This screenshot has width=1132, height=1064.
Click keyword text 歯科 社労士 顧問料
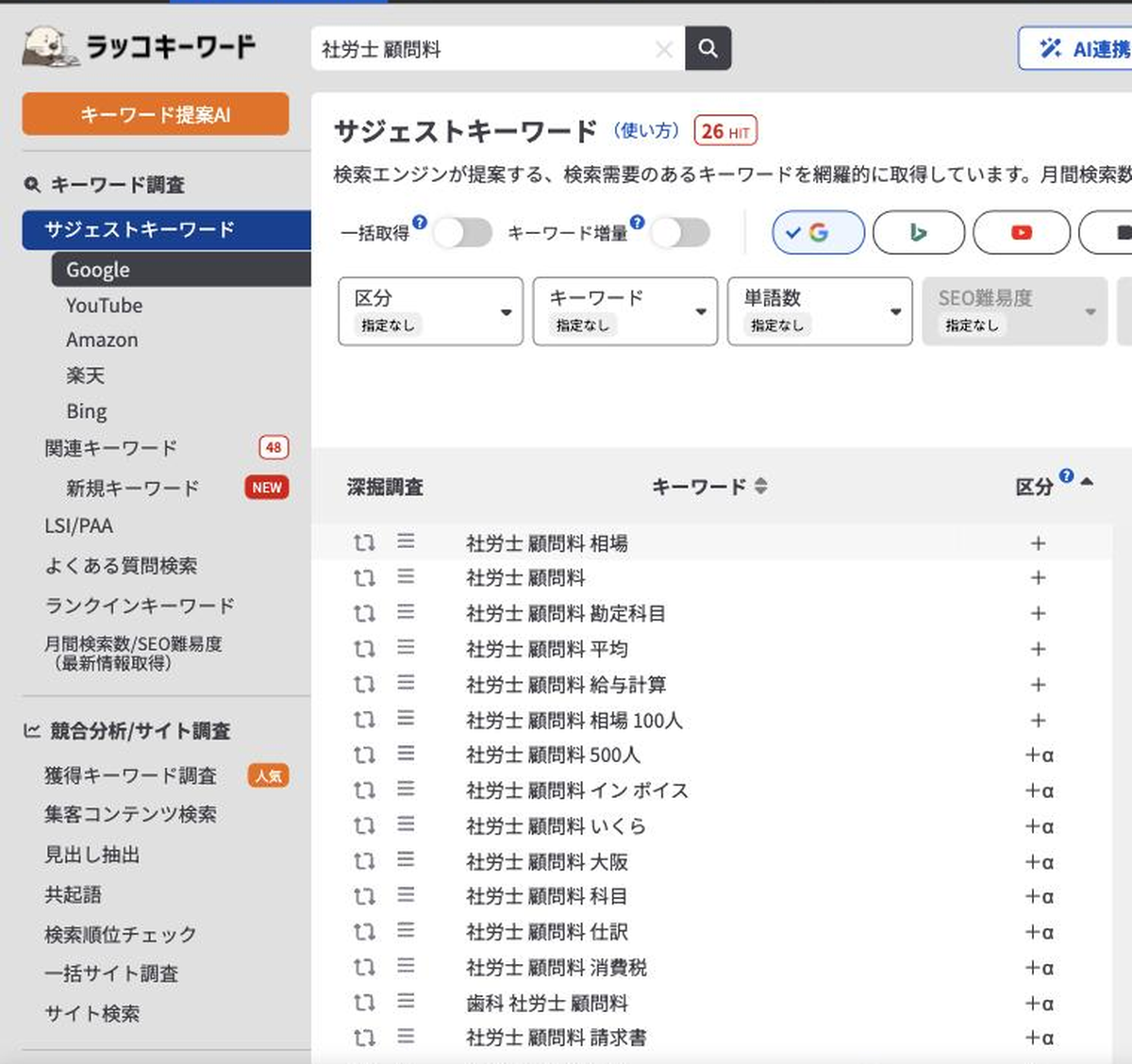pyautogui.click(x=547, y=1004)
